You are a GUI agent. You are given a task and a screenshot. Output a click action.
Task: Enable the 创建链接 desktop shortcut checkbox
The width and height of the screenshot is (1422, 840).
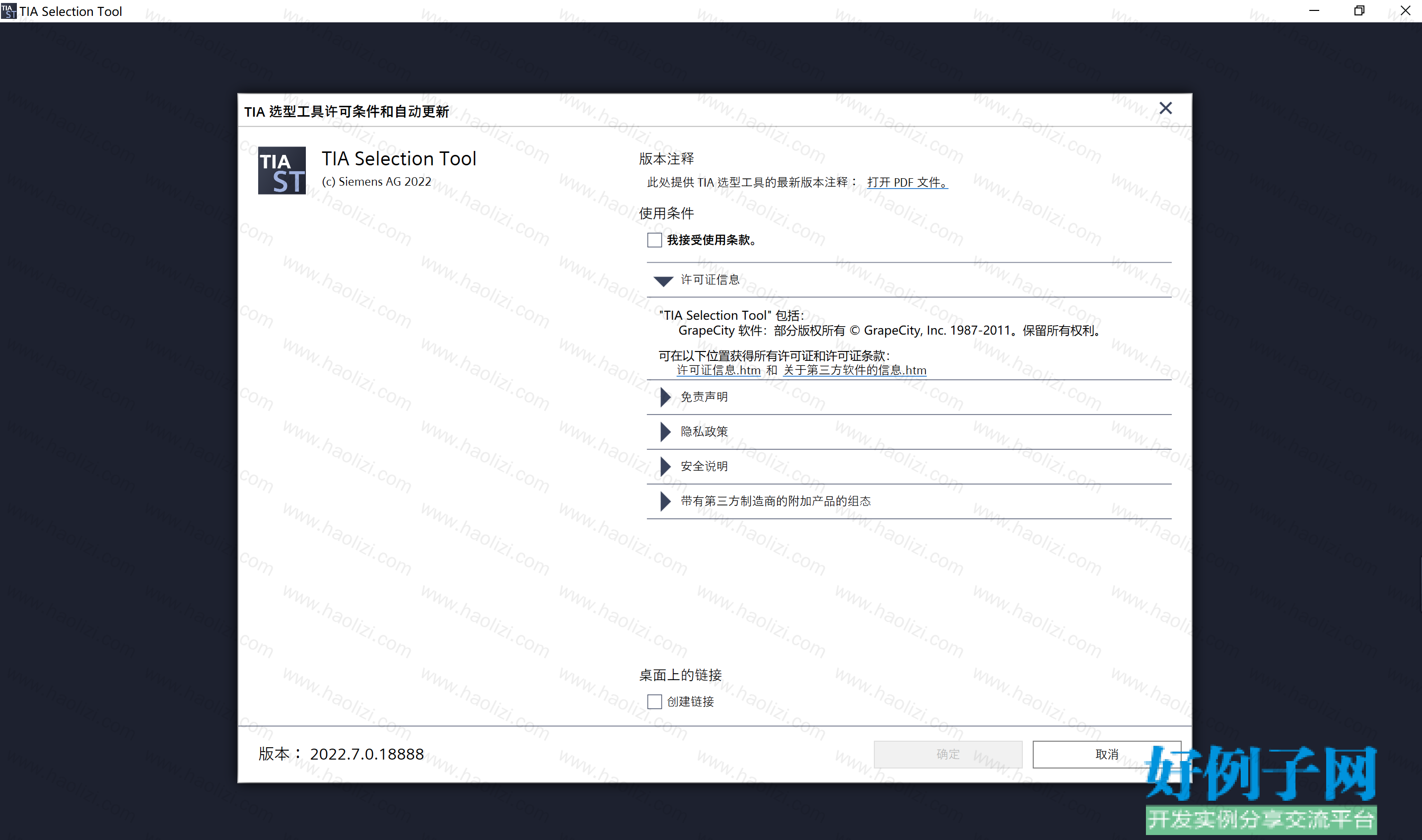coord(654,701)
